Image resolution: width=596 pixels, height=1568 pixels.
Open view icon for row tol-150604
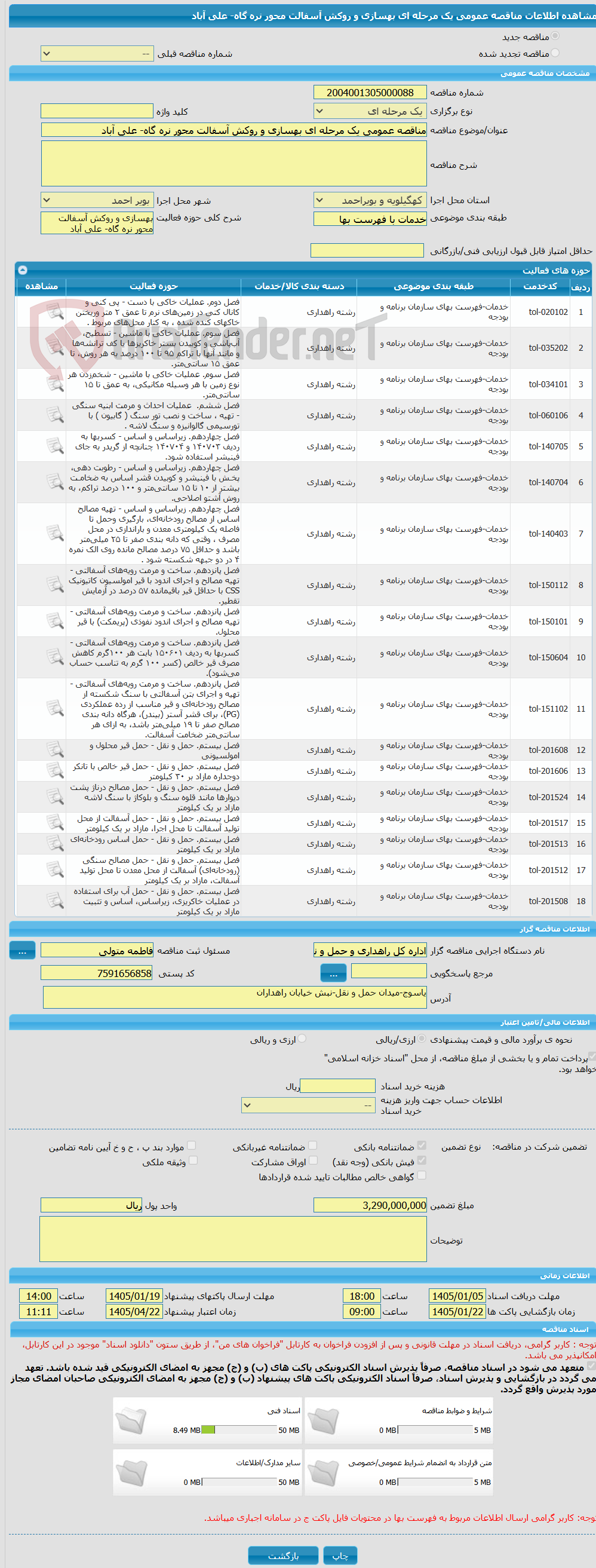(x=55, y=657)
